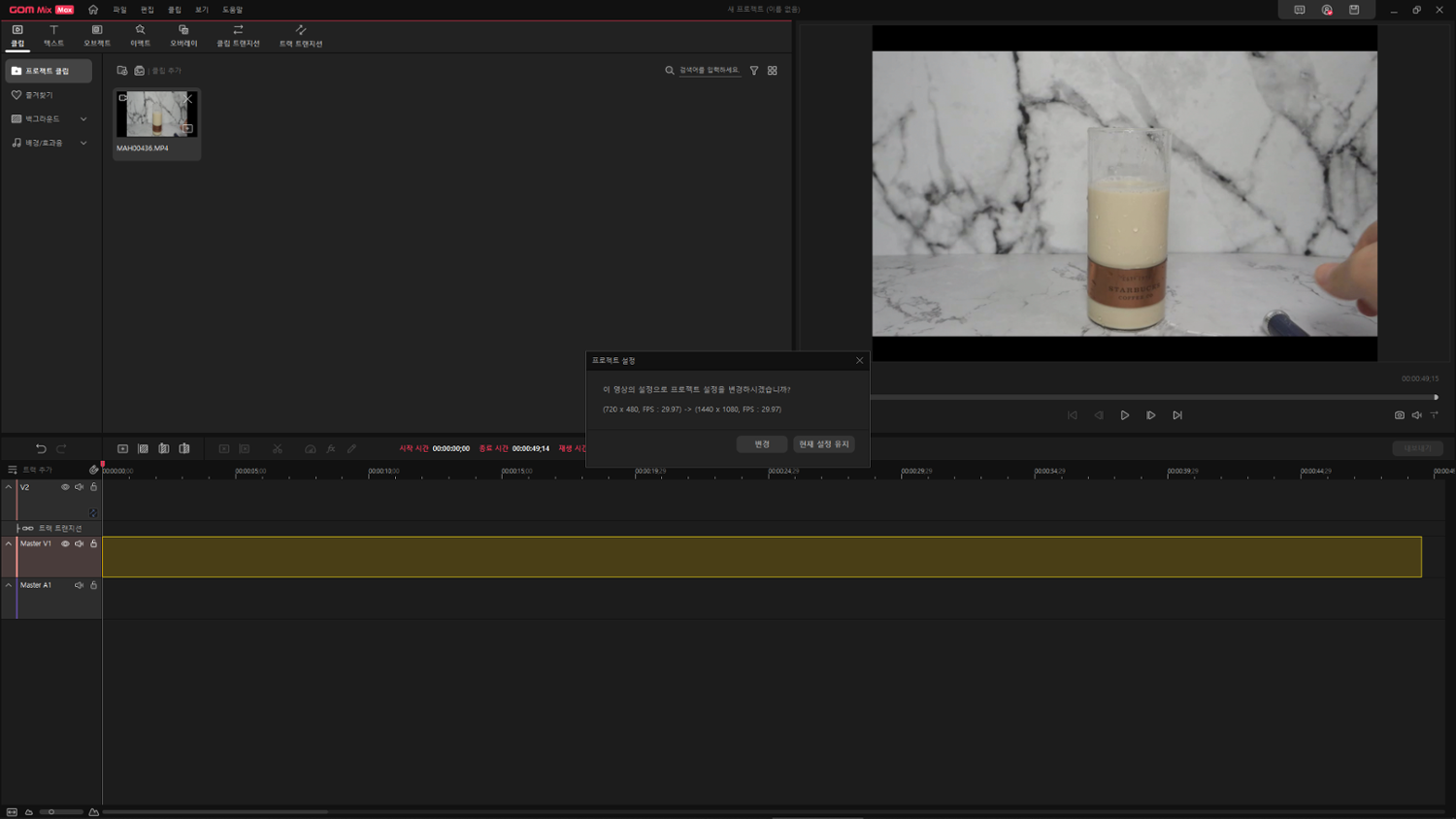Toggle the timeline magnet snap icon

(94, 470)
